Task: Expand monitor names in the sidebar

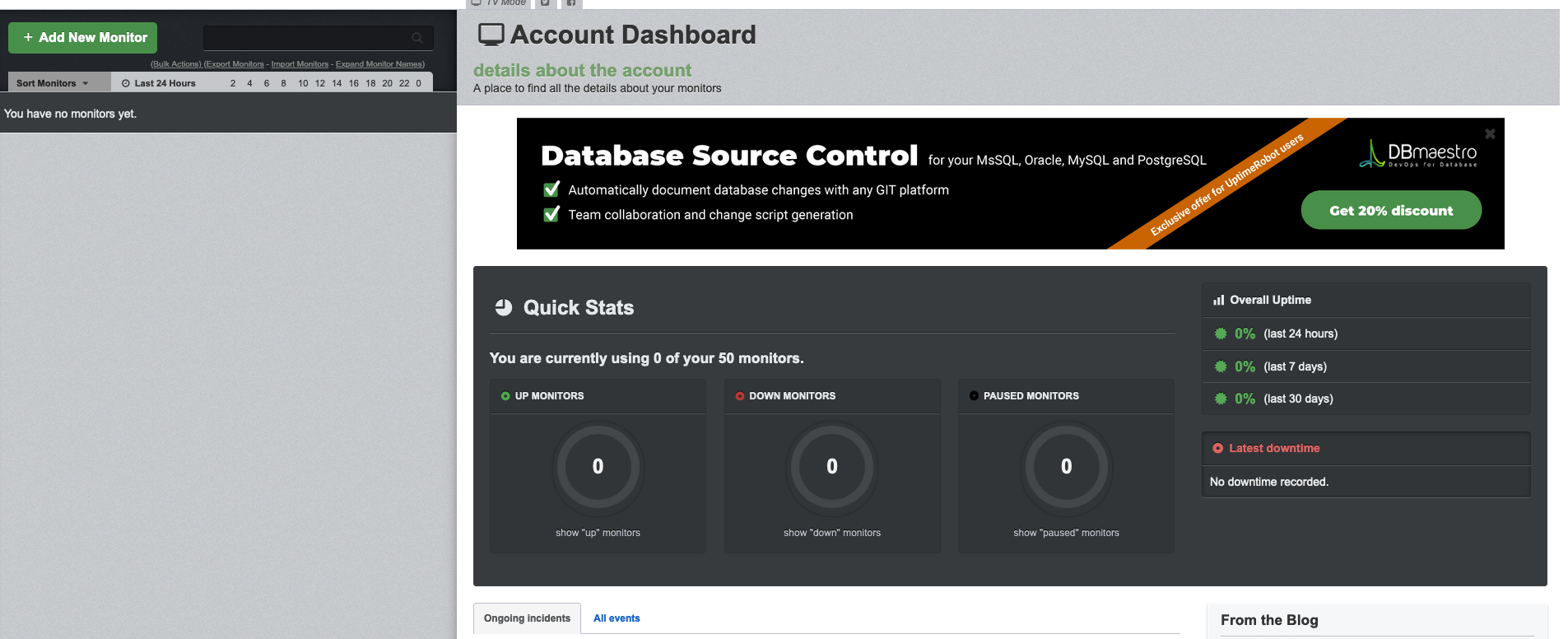Action: click(379, 64)
